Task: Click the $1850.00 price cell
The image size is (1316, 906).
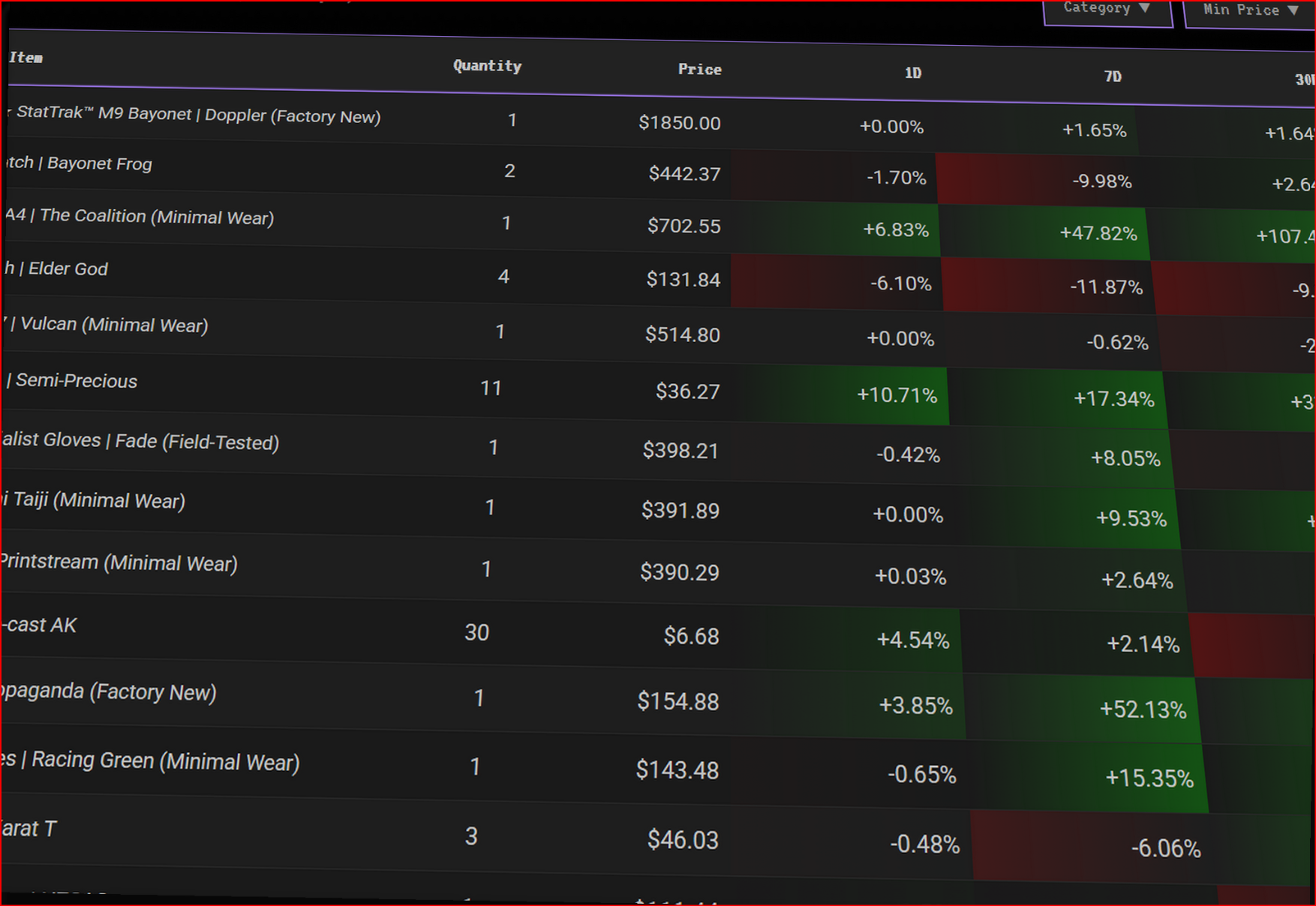Action: [x=679, y=123]
